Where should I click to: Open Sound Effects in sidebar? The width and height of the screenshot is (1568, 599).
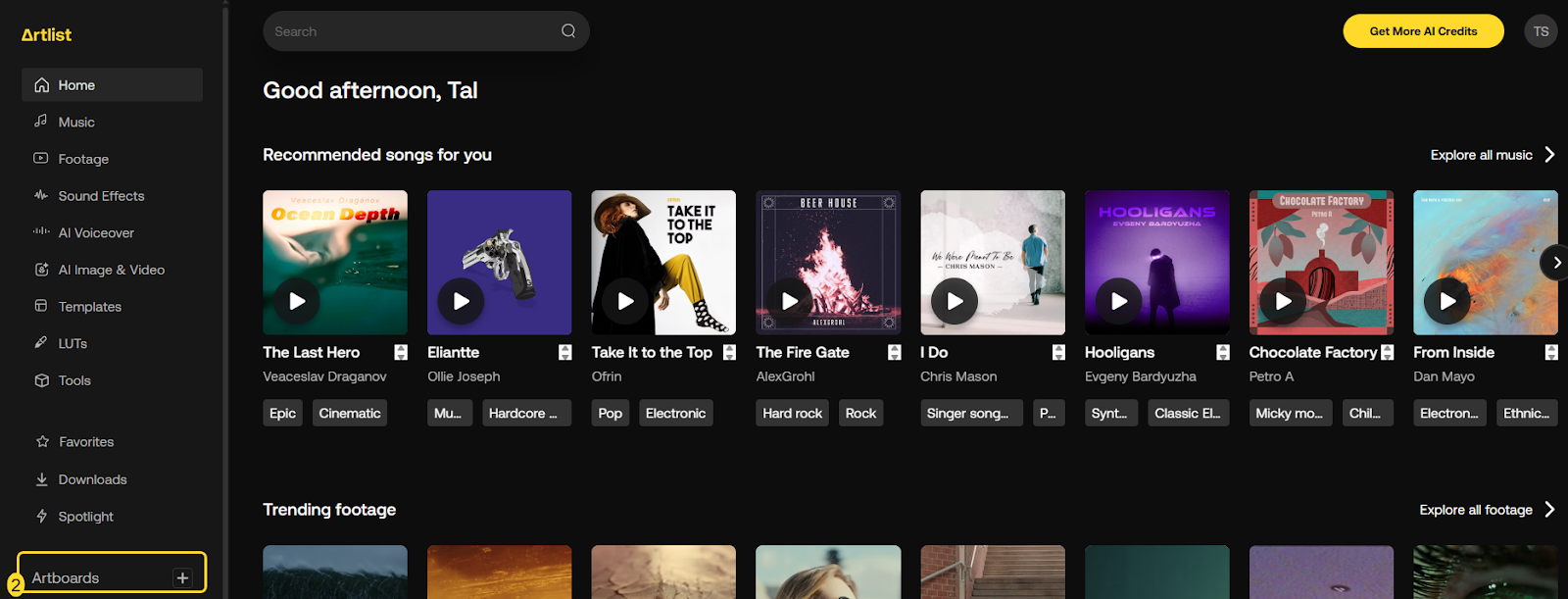pyautogui.click(x=101, y=196)
